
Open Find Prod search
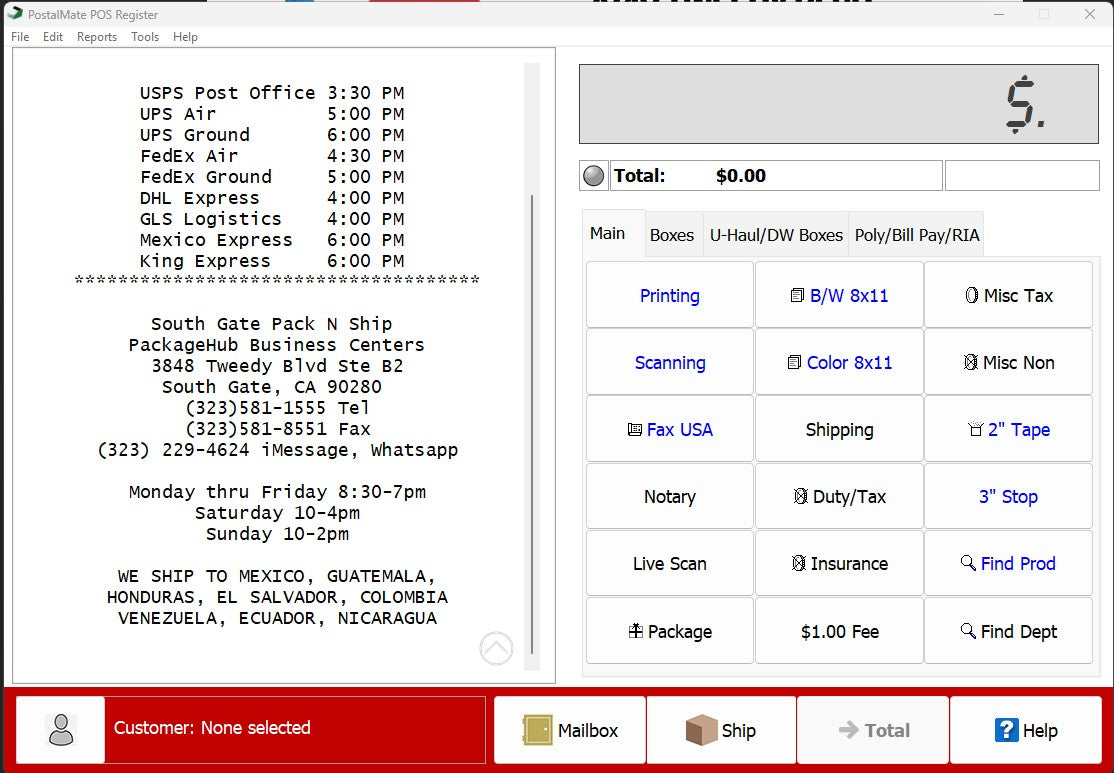(x=1008, y=564)
